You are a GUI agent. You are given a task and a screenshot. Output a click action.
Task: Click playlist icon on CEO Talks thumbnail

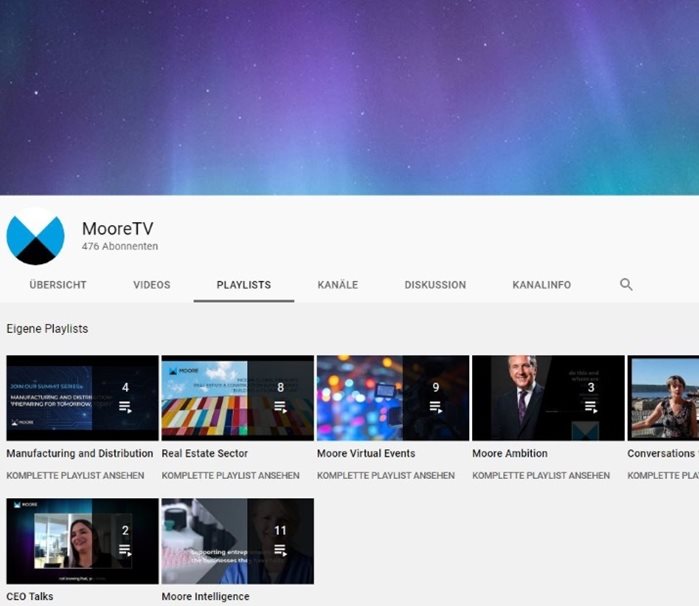(125, 550)
